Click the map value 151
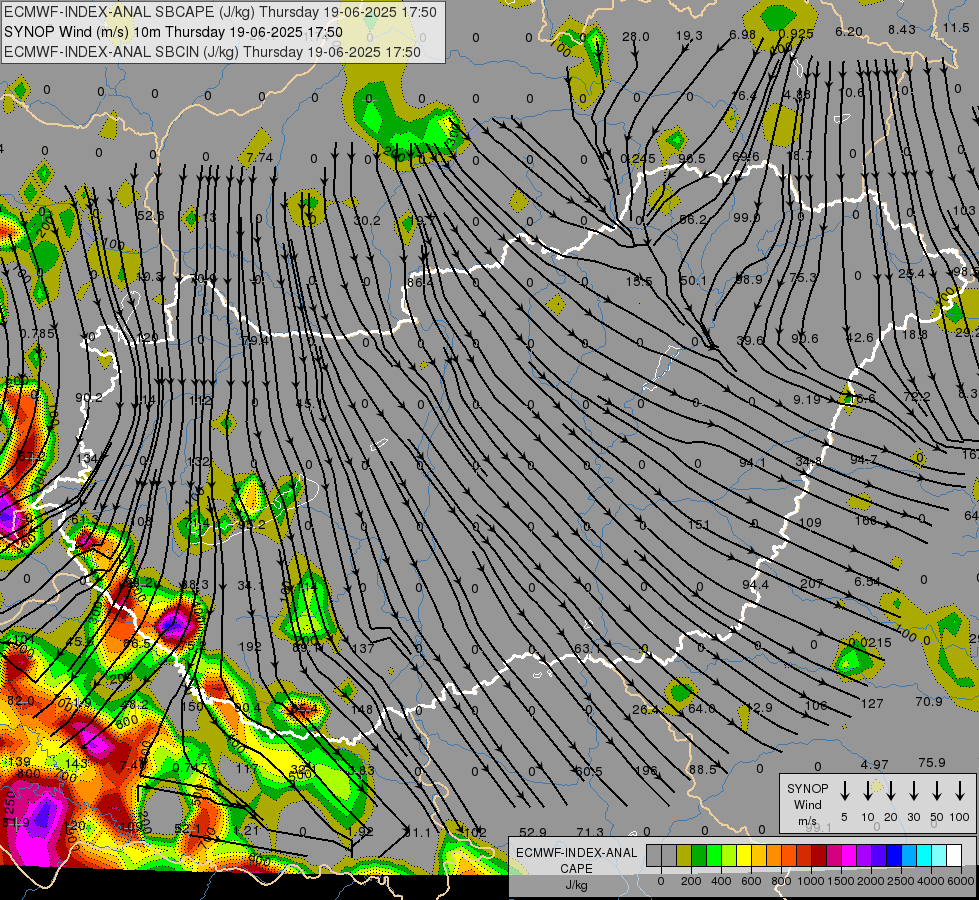Viewport: 979px width, 900px height. coord(699,524)
